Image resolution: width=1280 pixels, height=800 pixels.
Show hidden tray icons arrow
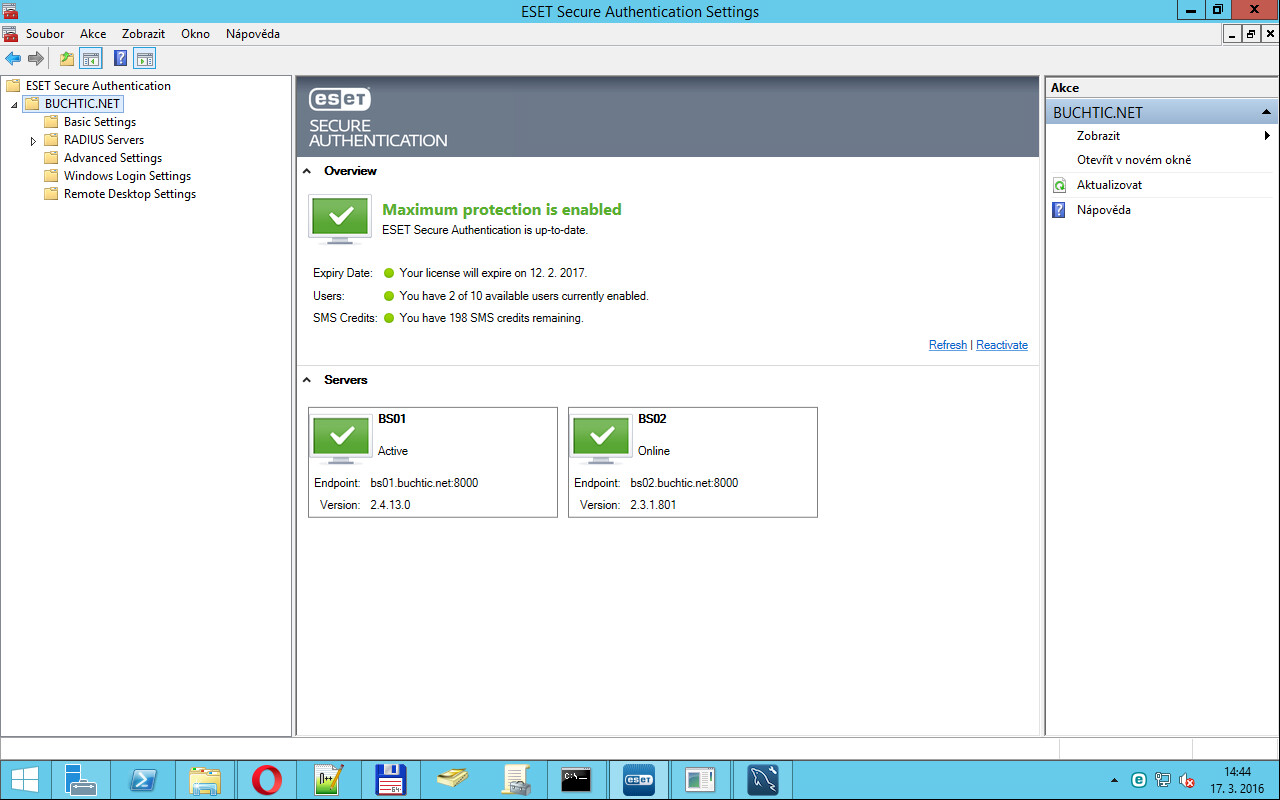[x=1115, y=780]
